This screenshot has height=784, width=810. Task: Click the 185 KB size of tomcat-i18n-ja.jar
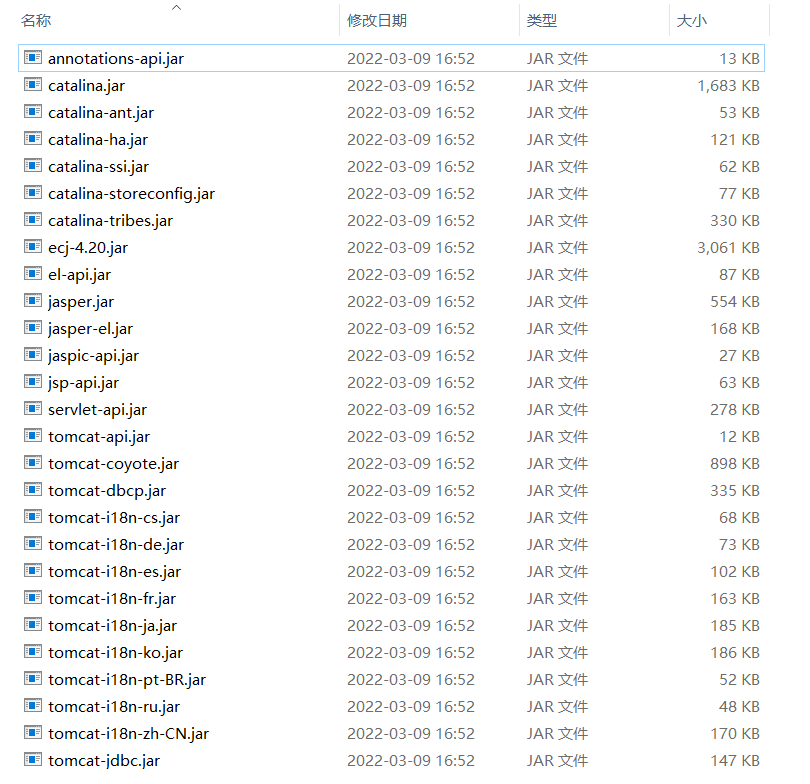[735, 625]
